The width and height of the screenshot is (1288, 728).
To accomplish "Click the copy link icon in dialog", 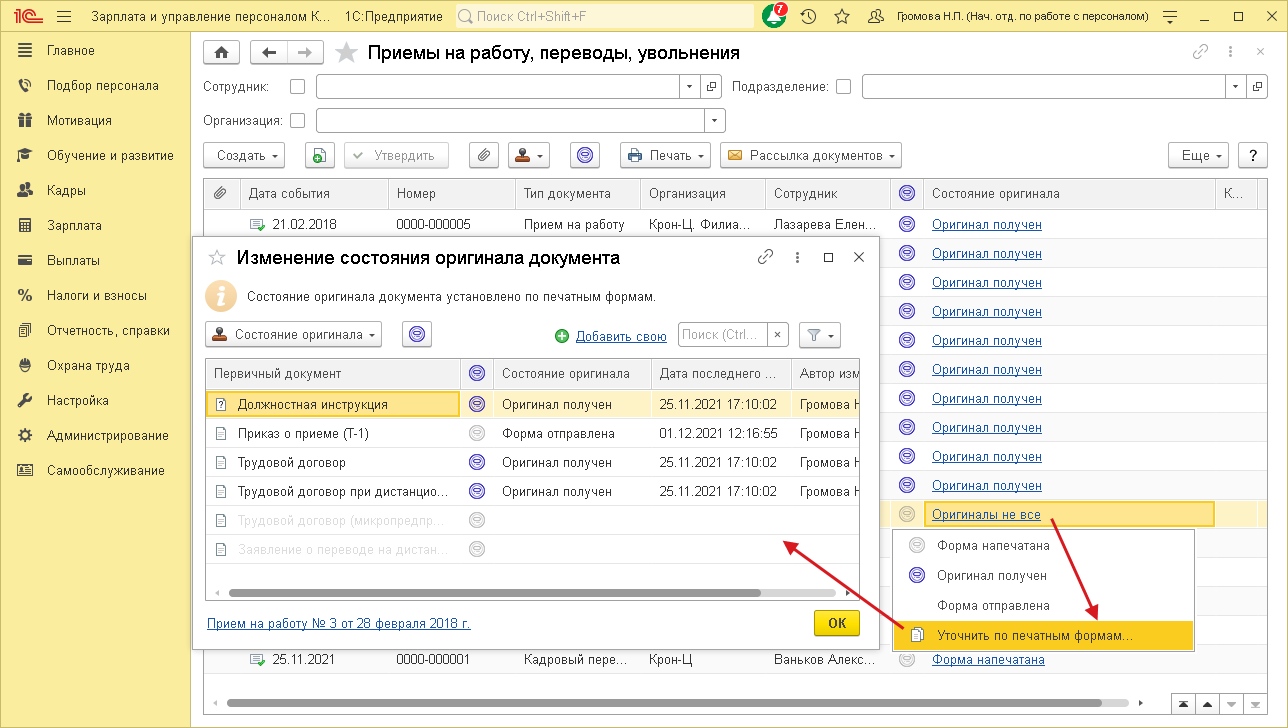I will tap(765, 257).
